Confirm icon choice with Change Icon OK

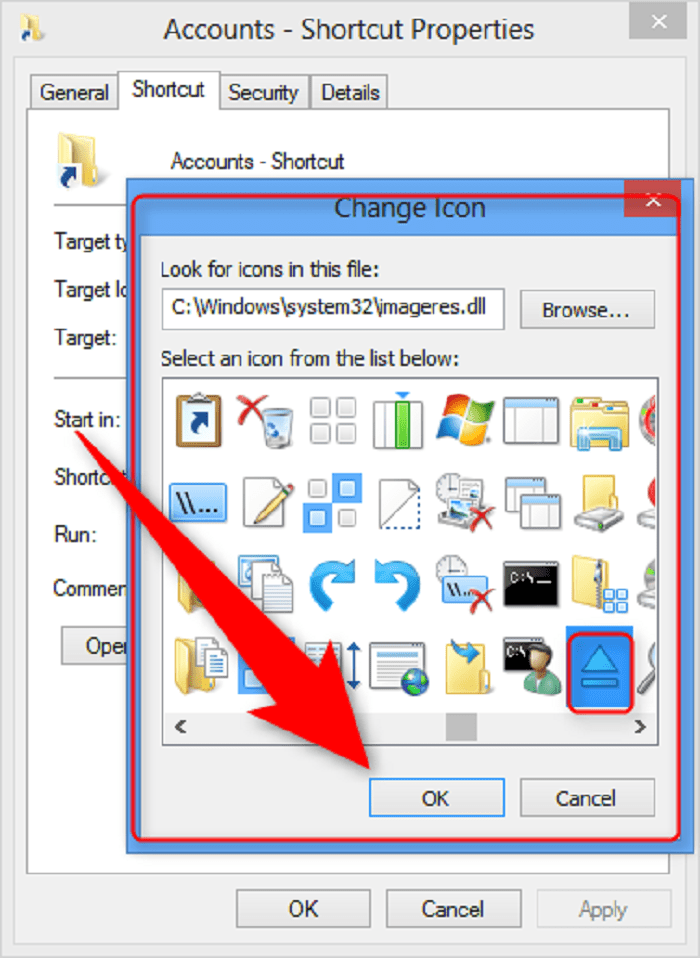tap(436, 797)
